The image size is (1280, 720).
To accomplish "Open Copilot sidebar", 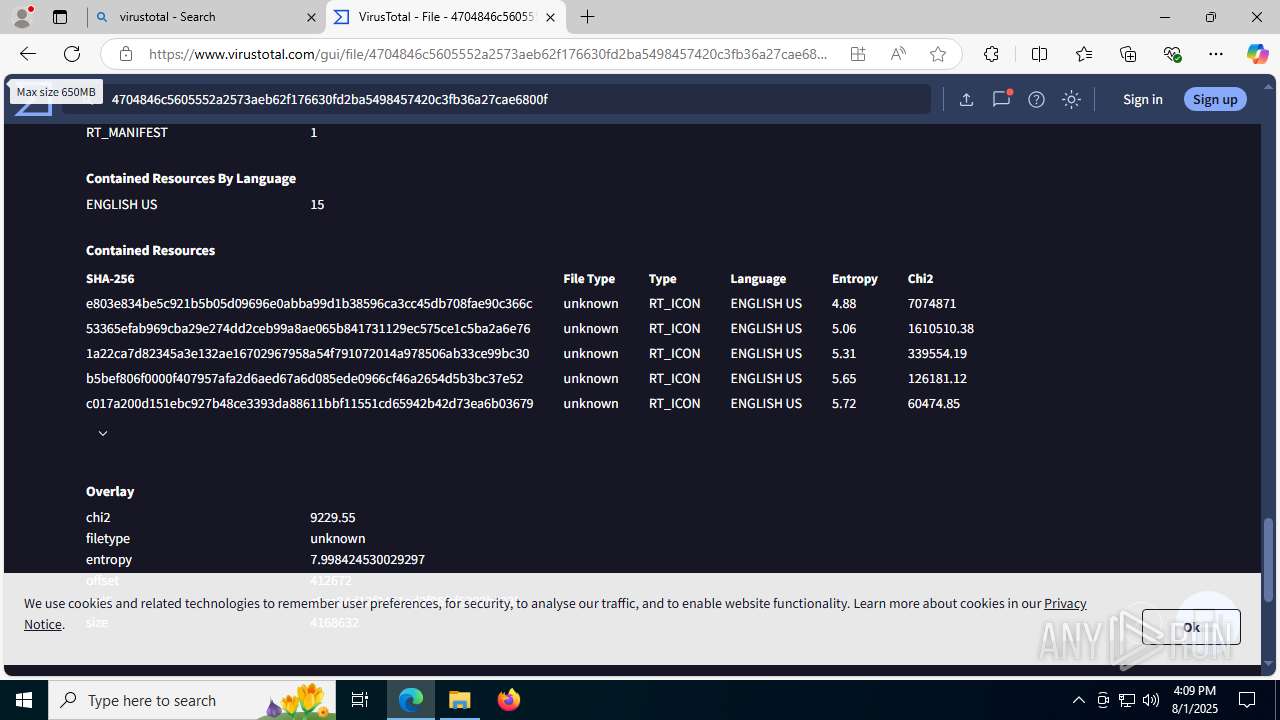I will (1257, 54).
